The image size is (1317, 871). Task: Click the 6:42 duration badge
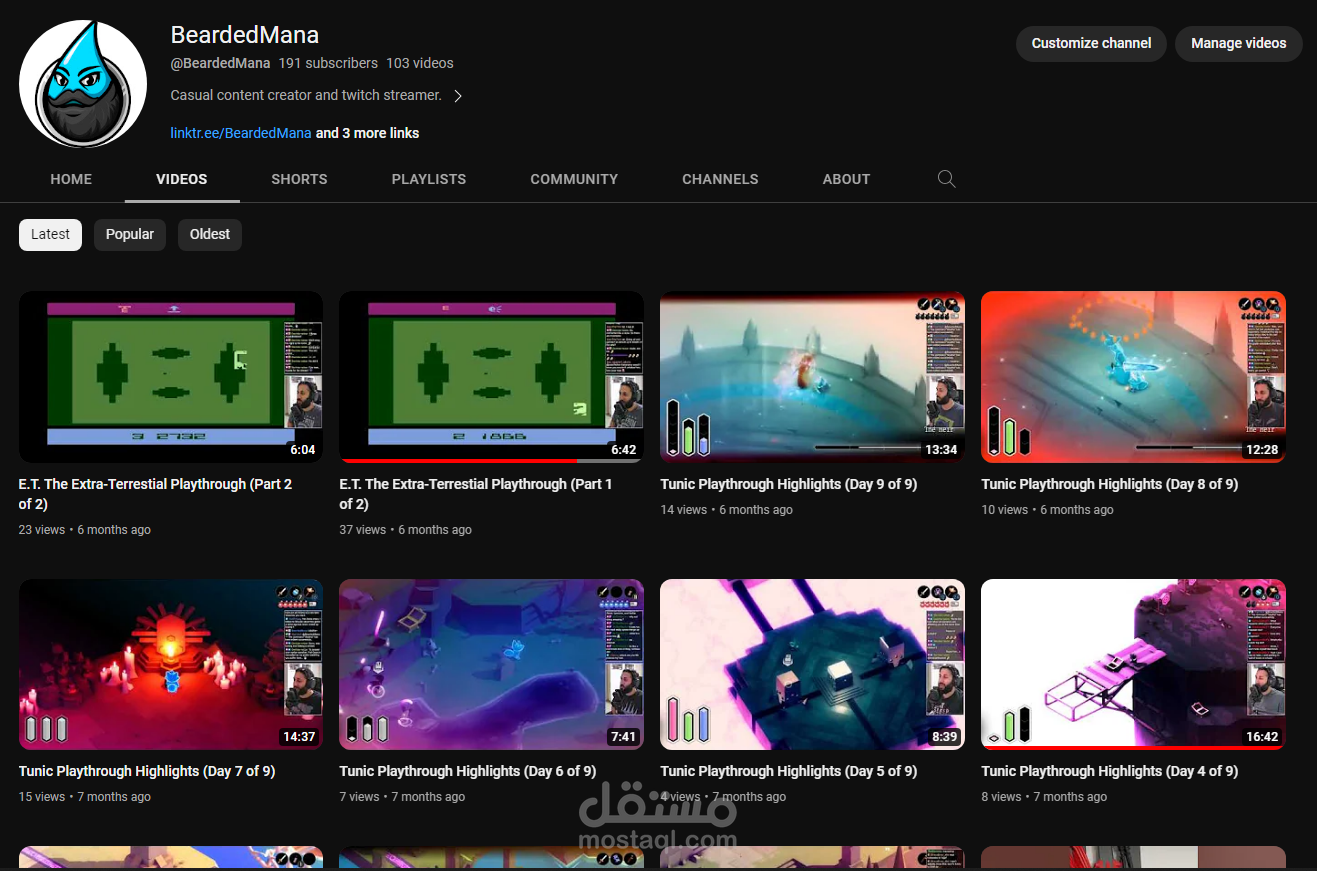click(x=624, y=450)
